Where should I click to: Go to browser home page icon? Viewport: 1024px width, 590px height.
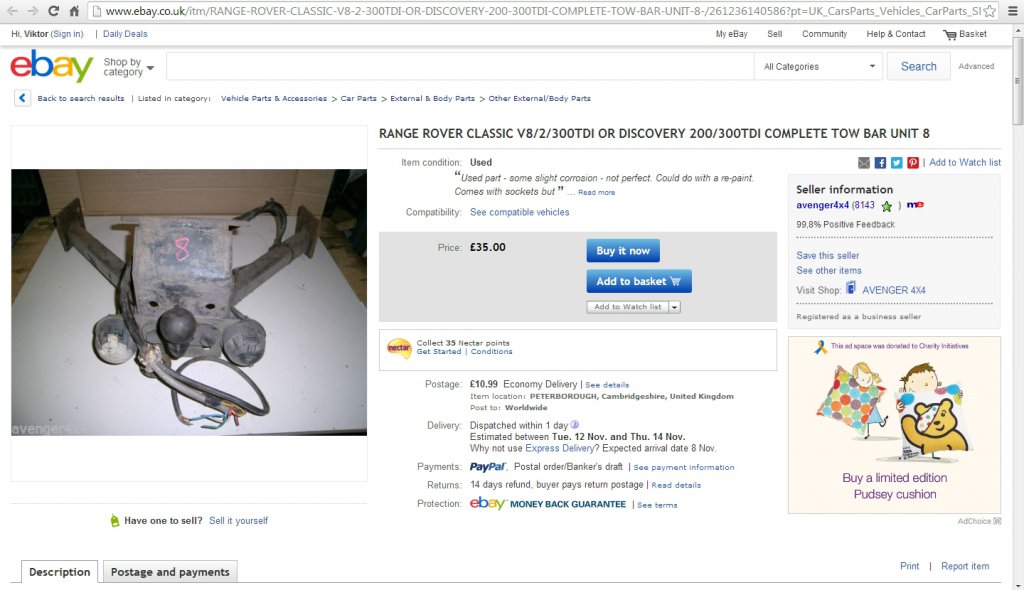(74, 11)
